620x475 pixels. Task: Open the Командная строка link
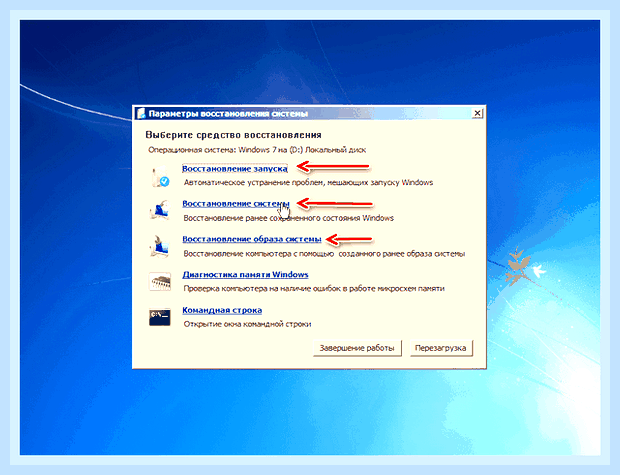coord(222,310)
